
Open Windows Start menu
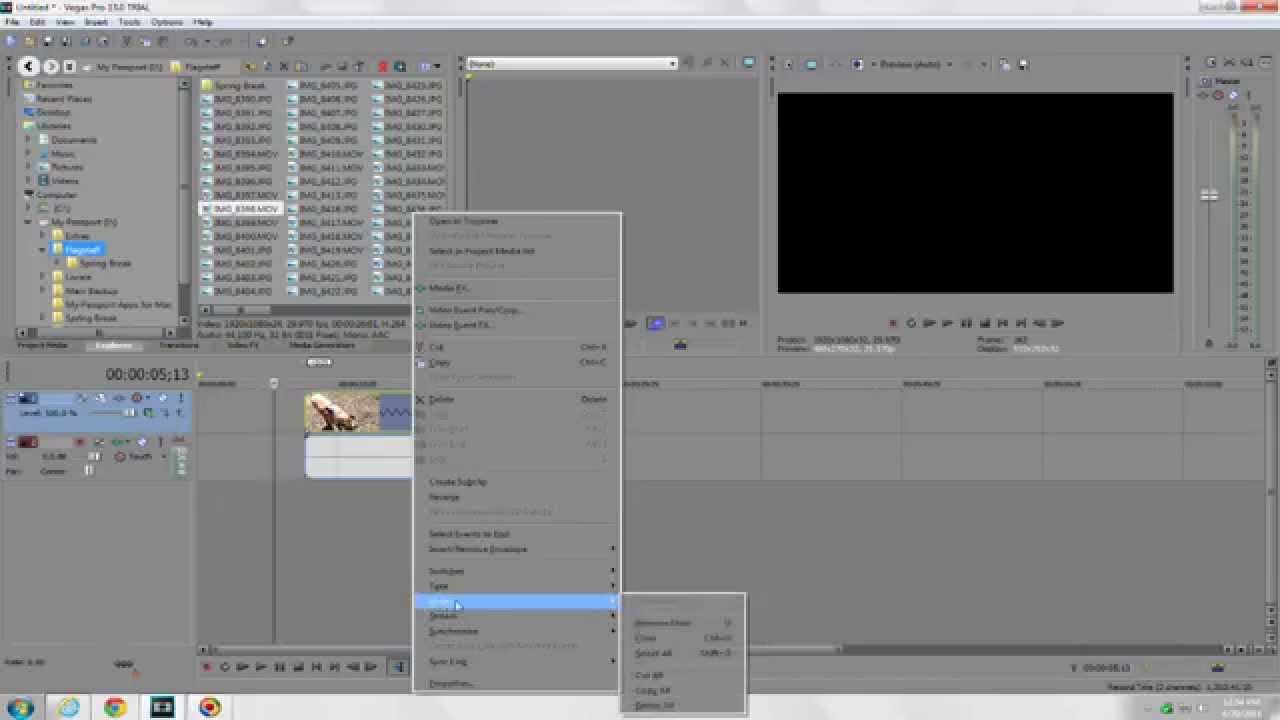pyautogui.click(x=20, y=707)
